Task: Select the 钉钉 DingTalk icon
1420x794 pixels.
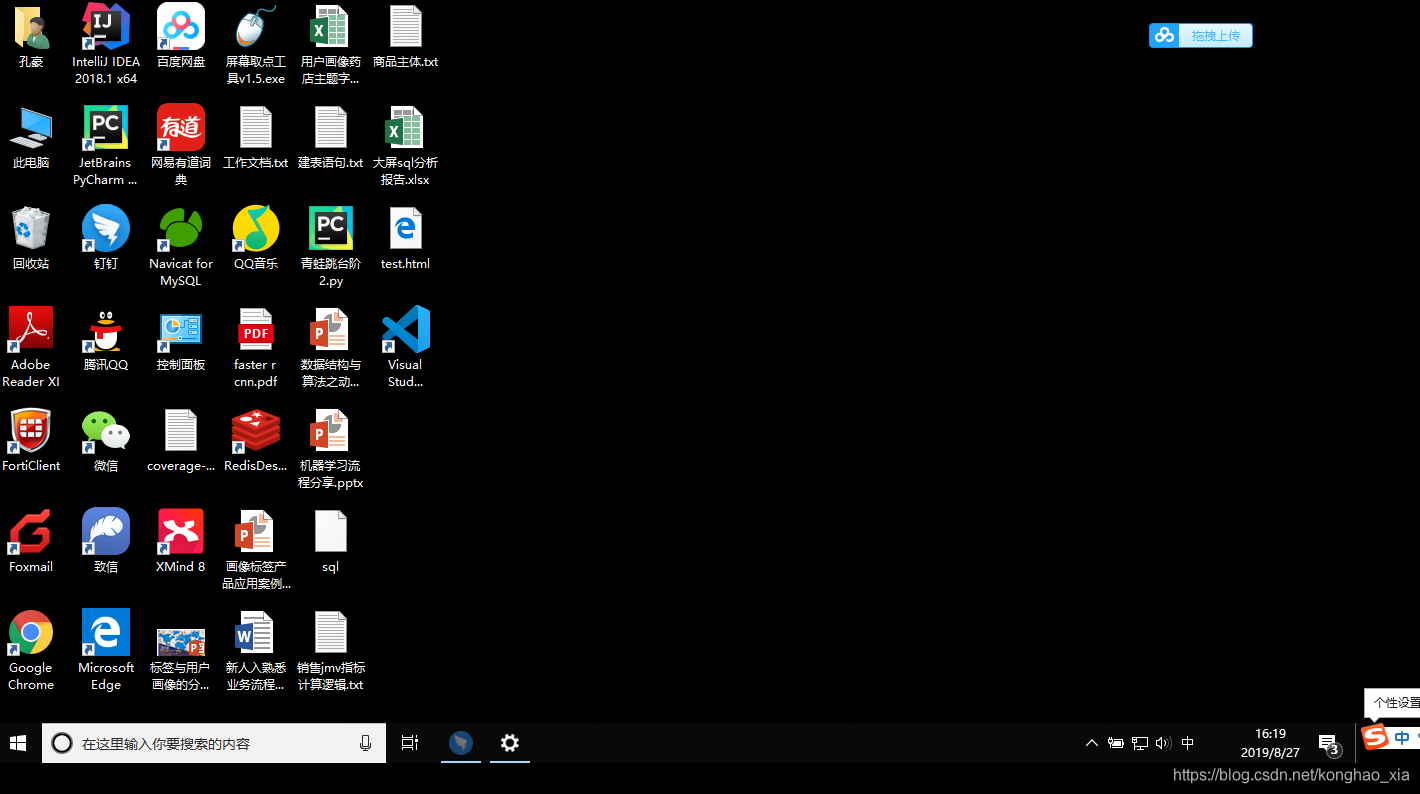Action: [106, 239]
